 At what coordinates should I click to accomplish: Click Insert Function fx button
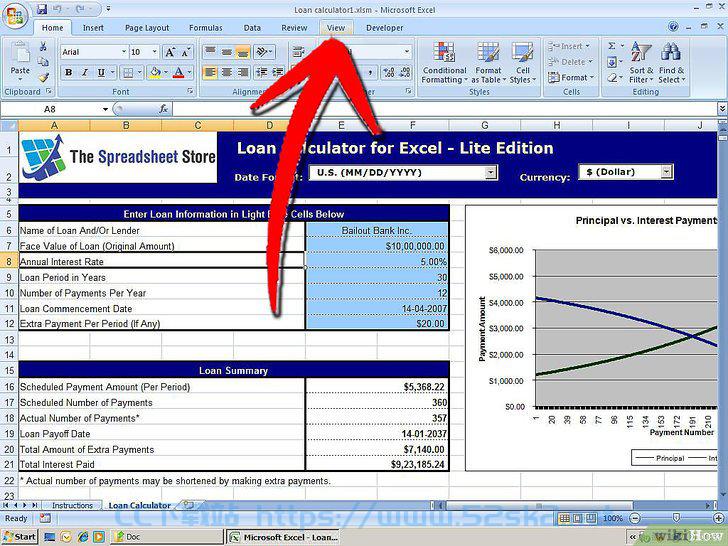tap(163, 109)
